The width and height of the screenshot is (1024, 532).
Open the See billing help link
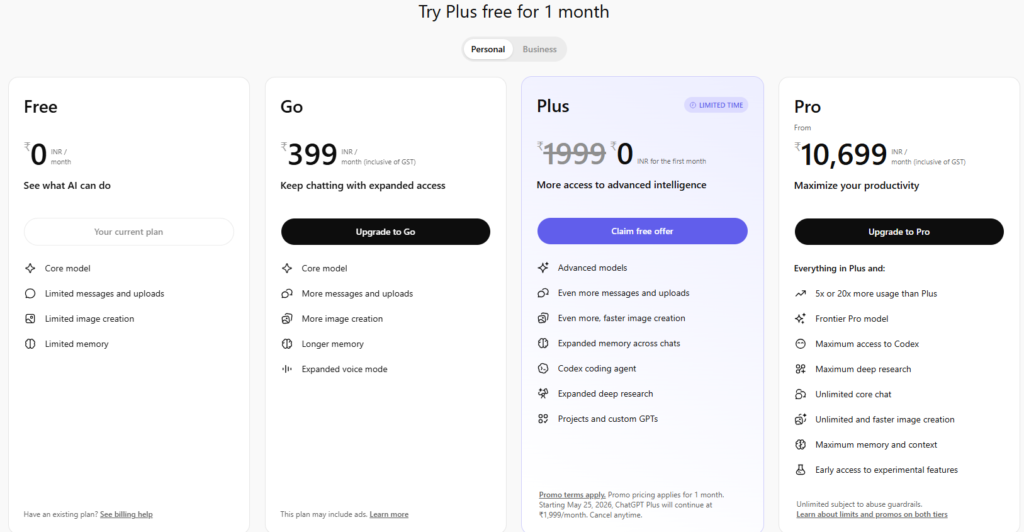coord(126,514)
